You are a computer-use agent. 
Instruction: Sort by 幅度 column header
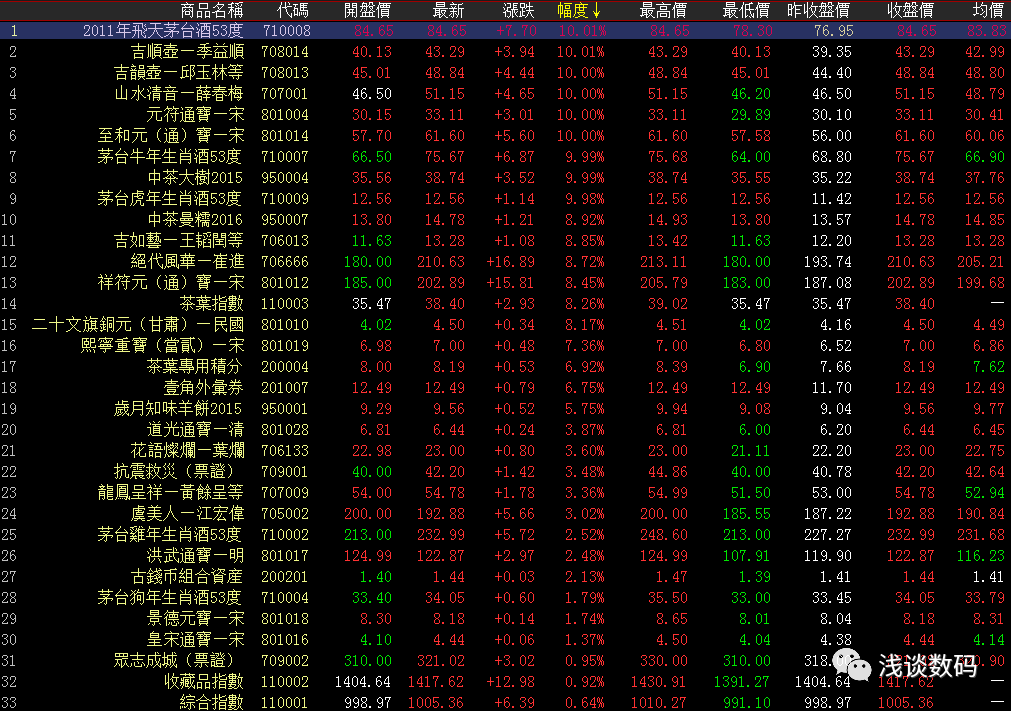tap(578, 10)
